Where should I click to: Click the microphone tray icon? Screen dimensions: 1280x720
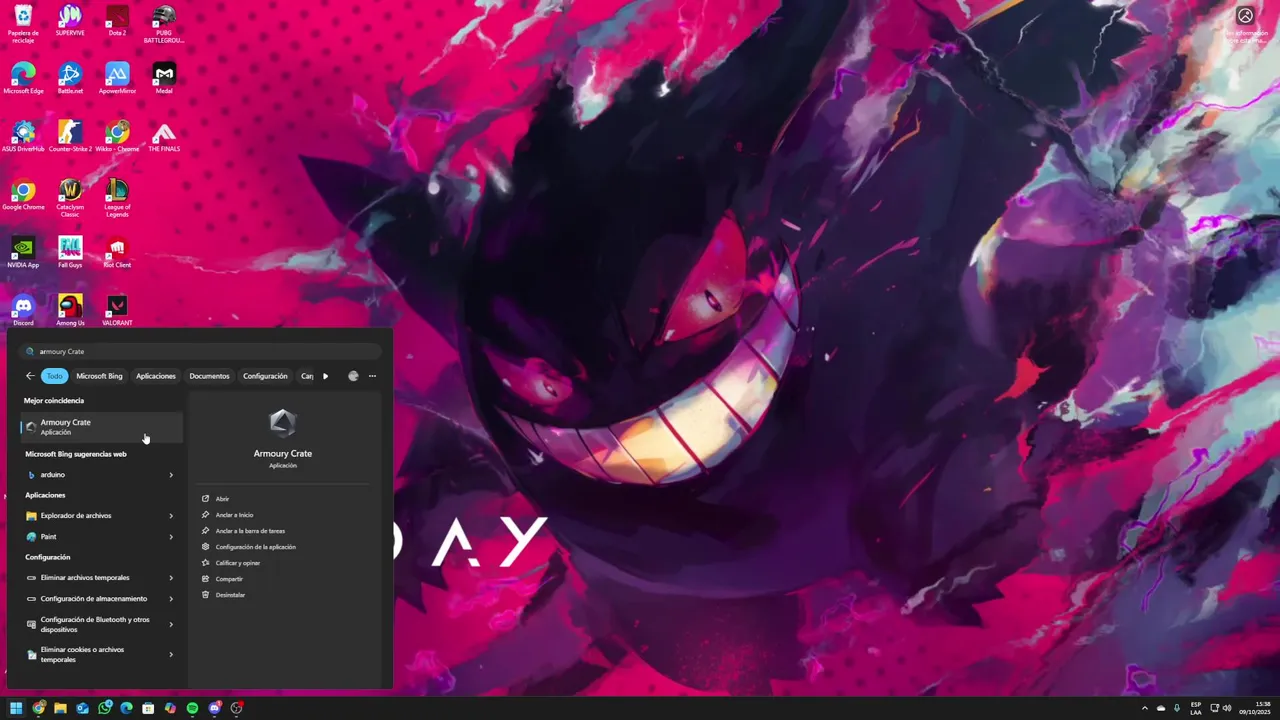click(1177, 708)
